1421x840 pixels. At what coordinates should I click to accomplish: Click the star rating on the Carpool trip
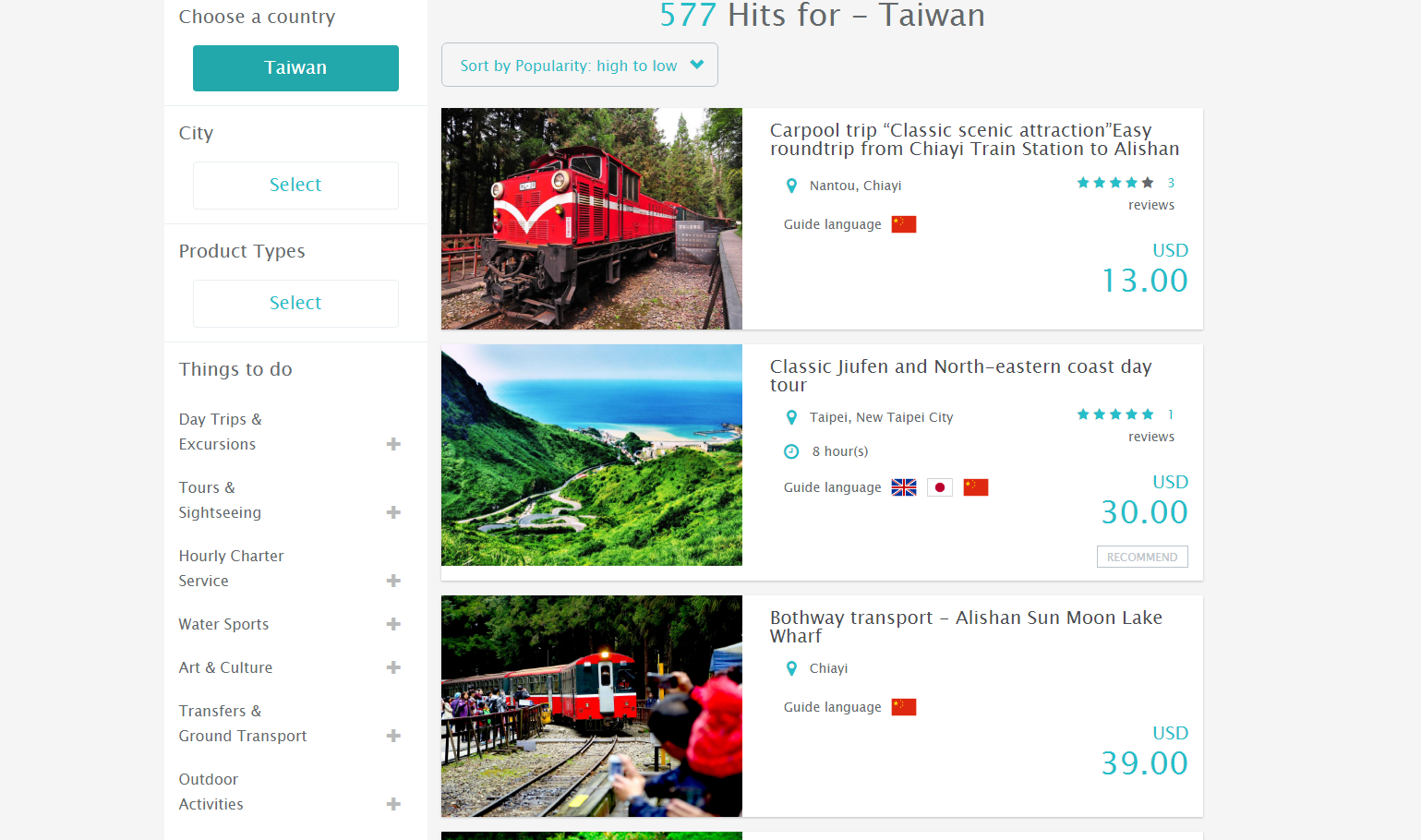pyautogui.click(x=1114, y=183)
